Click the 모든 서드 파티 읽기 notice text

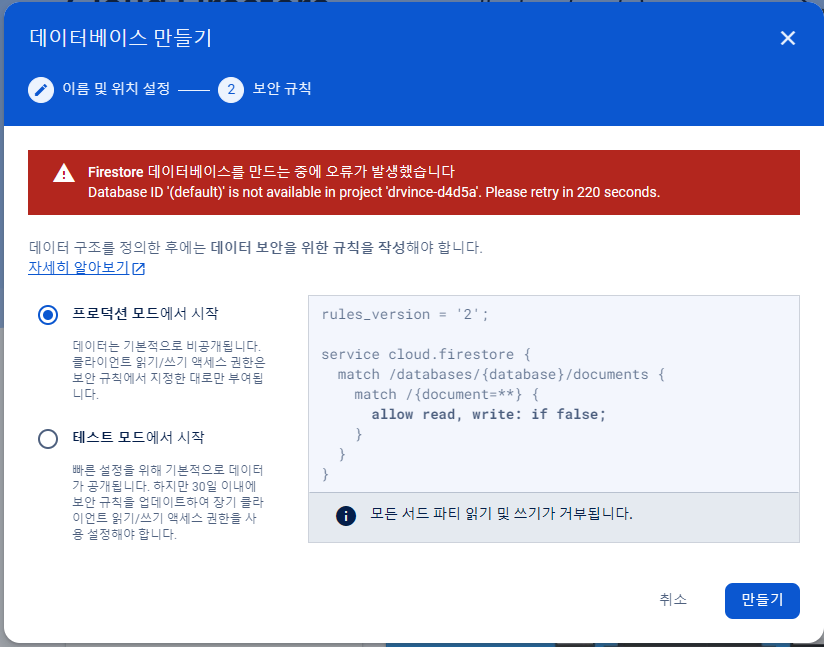tap(501, 514)
